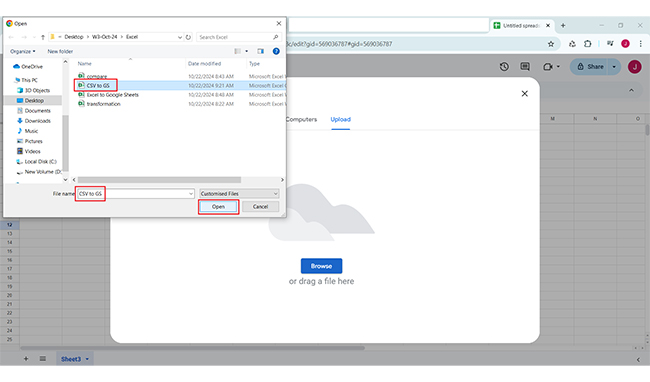The image size is (650, 382).
Task: Click the Chrome address bar URL
Action: coord(340,44)
